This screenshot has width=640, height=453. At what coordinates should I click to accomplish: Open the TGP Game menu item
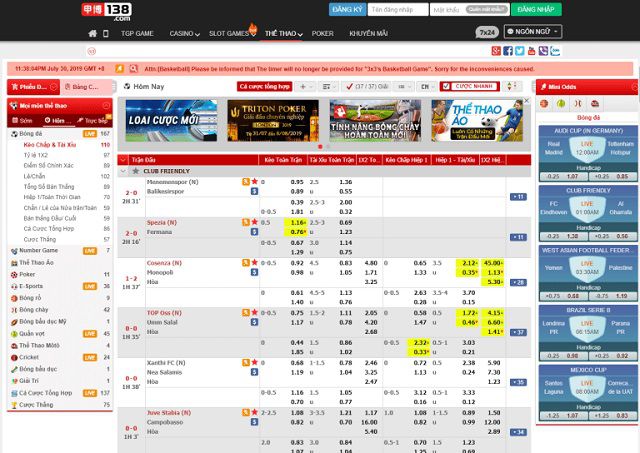pyautogui.click(x=137, y=33)
